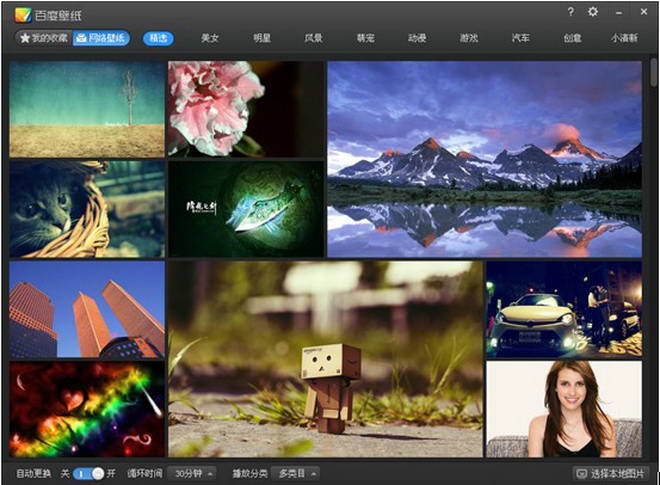This screenshot has height=485, width=660.
Task: Open settings via the gear icon
Action: (593, 12)
